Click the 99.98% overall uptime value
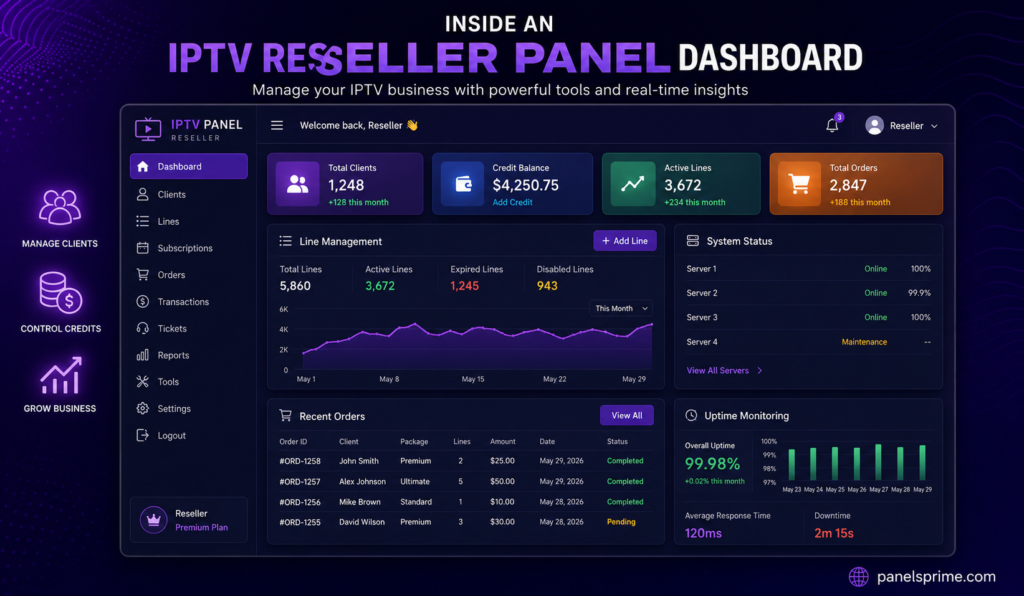 click(712, 464)
